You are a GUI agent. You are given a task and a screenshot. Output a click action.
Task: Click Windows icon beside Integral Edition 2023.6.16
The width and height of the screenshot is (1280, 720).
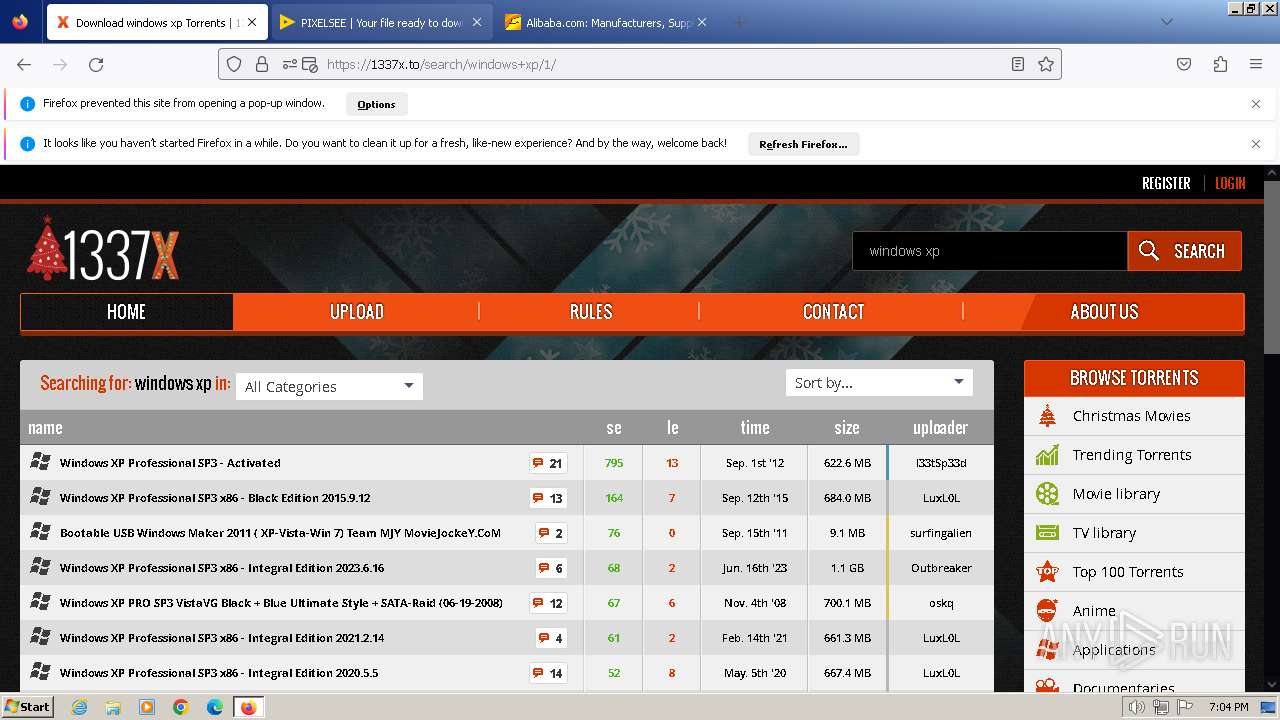(x=40, y=567)
